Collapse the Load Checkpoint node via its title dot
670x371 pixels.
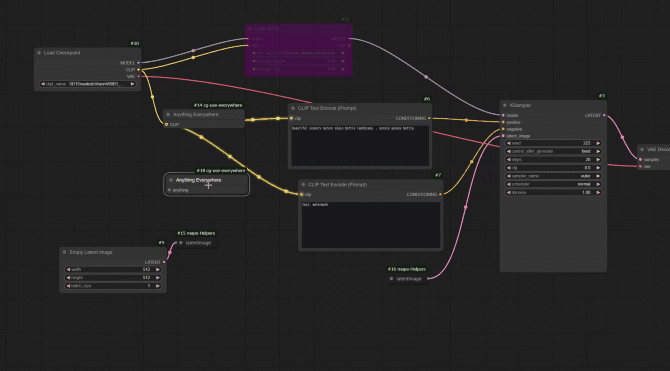[39, 53]
